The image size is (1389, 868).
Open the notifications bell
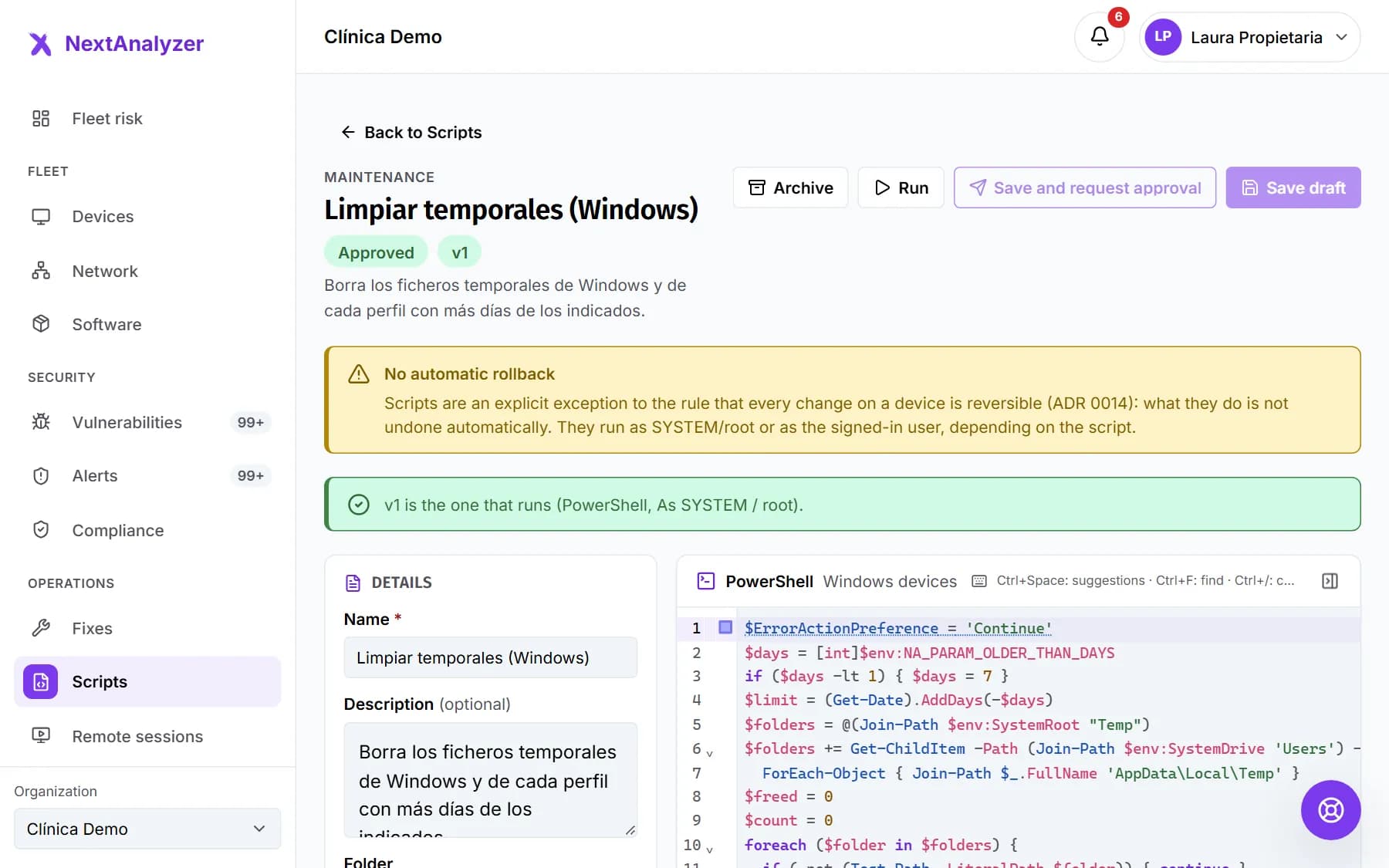1100,36
